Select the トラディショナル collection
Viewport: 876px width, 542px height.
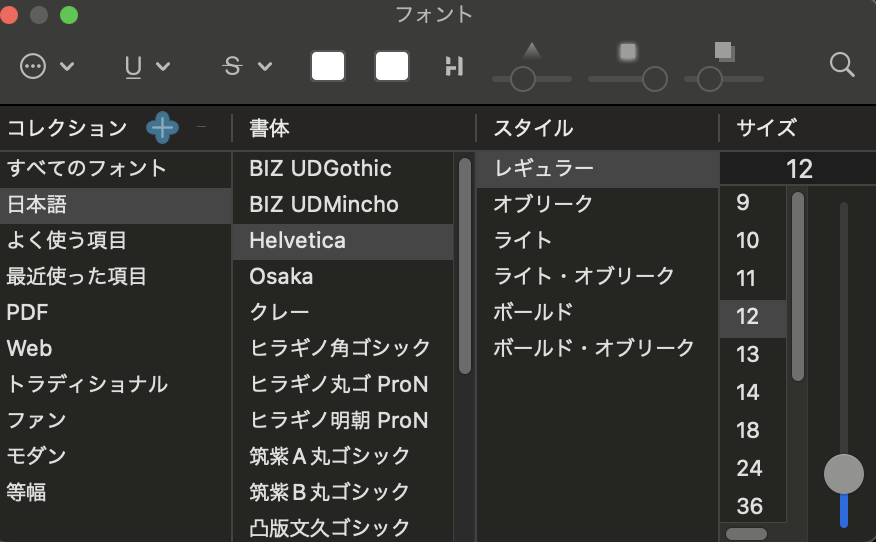[116, 384]
